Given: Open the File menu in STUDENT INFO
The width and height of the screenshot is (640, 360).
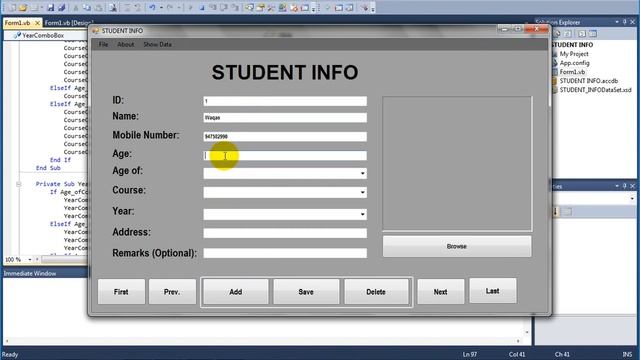Looking at the screenshot, I should (x=103, y=44).
